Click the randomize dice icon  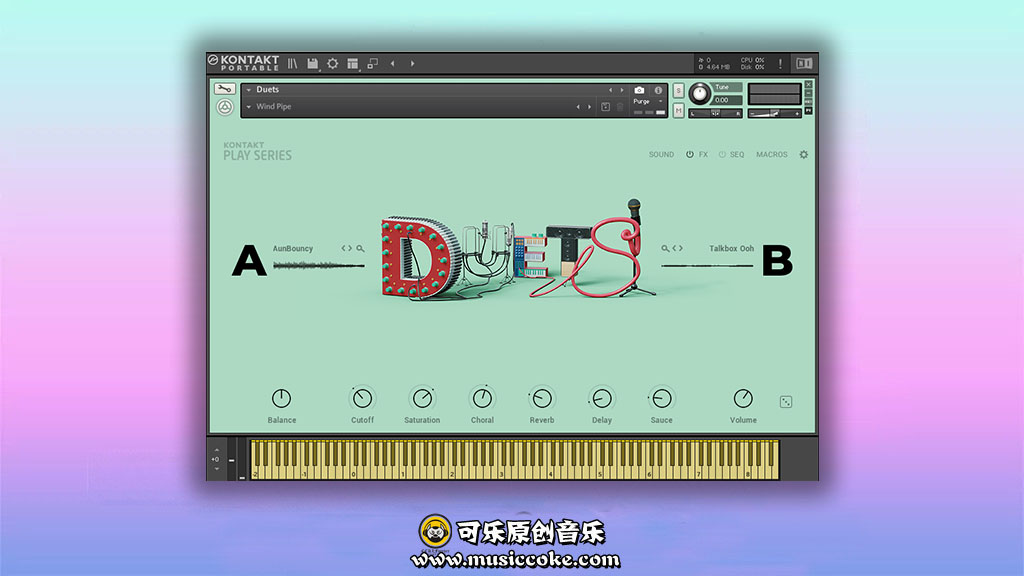786,402
